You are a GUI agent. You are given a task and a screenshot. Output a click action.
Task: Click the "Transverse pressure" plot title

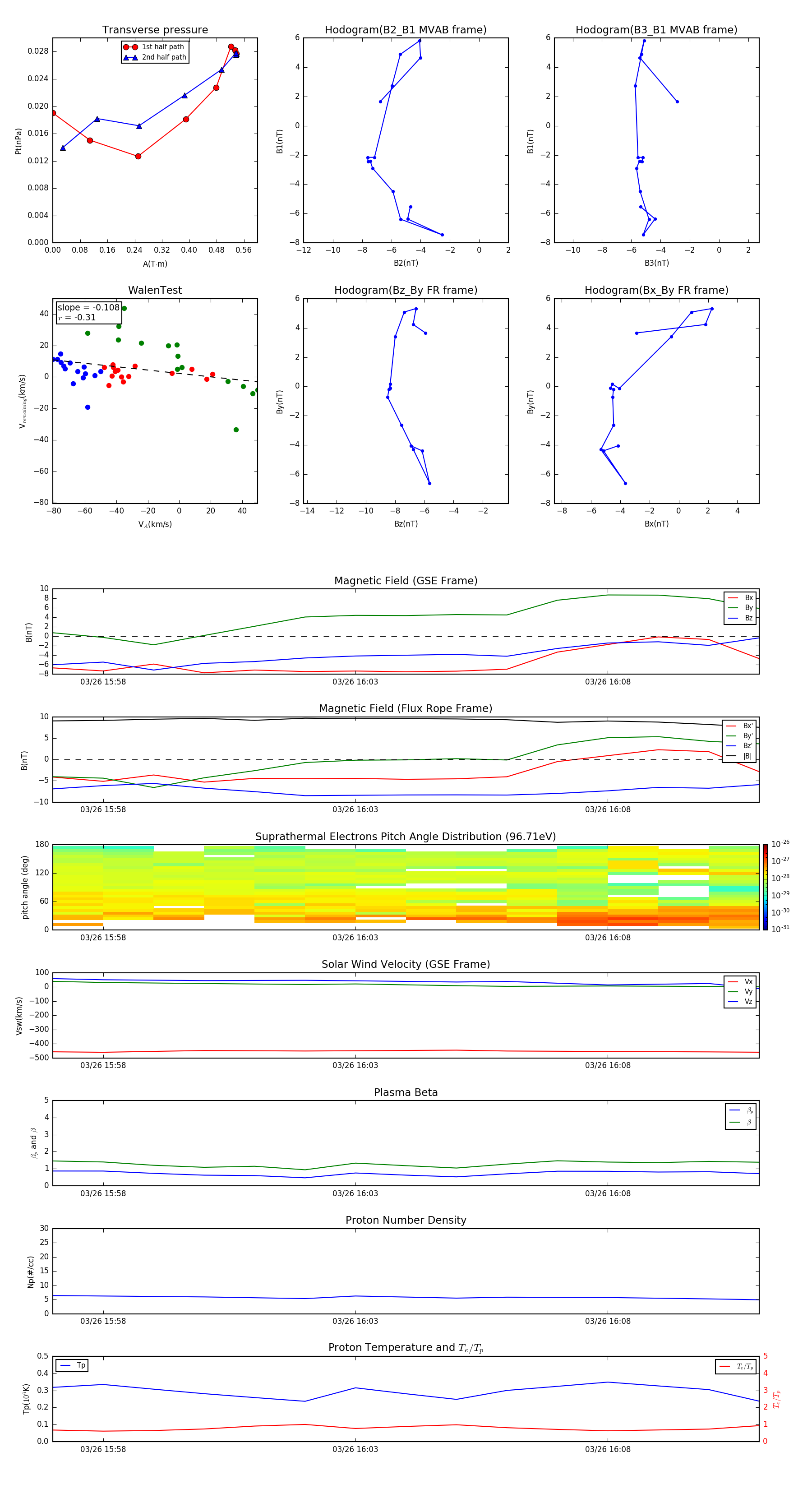(x=155, y=30)
